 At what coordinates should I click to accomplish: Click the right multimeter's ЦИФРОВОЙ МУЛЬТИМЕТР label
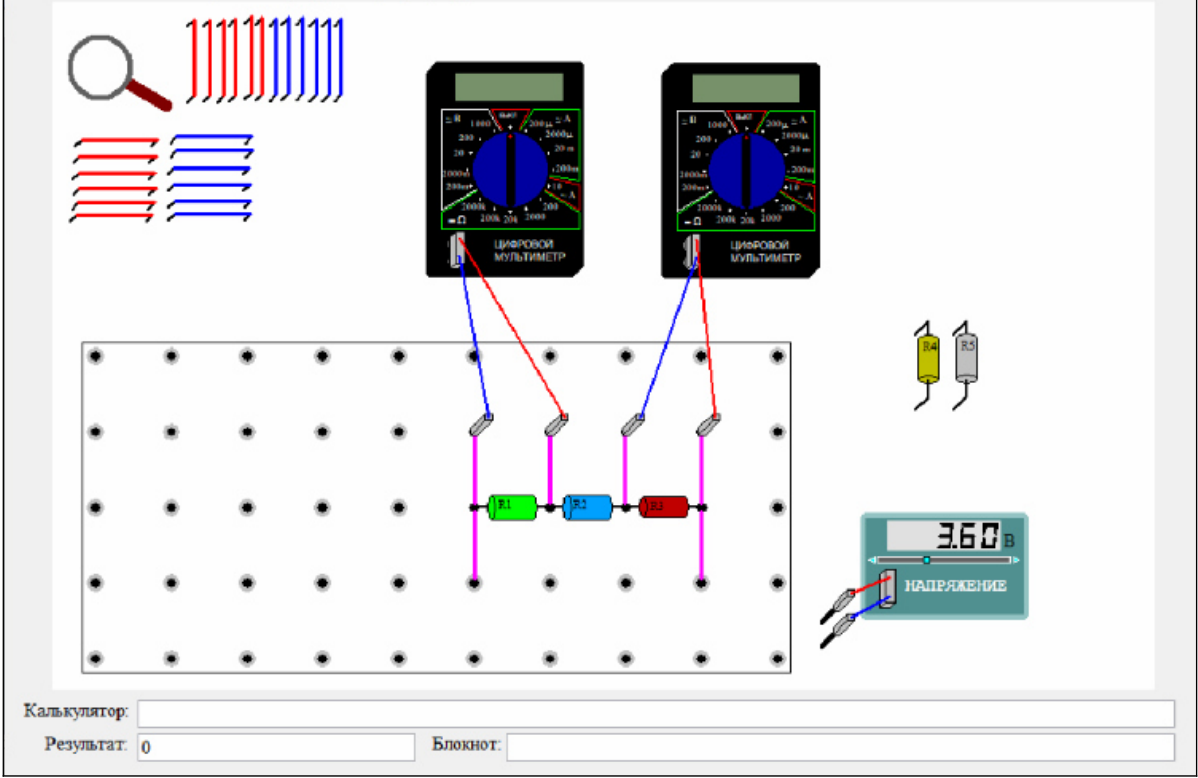[x=765, y=251]
